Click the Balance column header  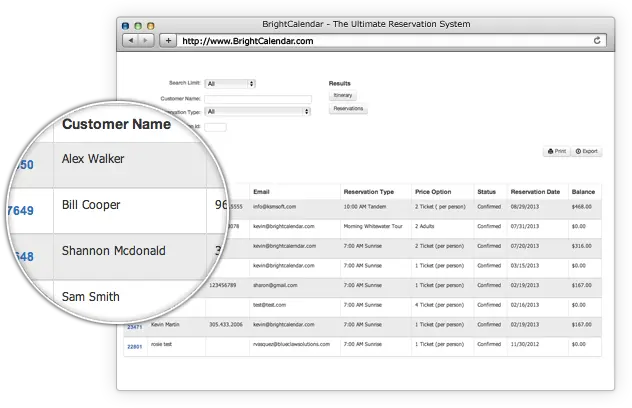point(583,191)
